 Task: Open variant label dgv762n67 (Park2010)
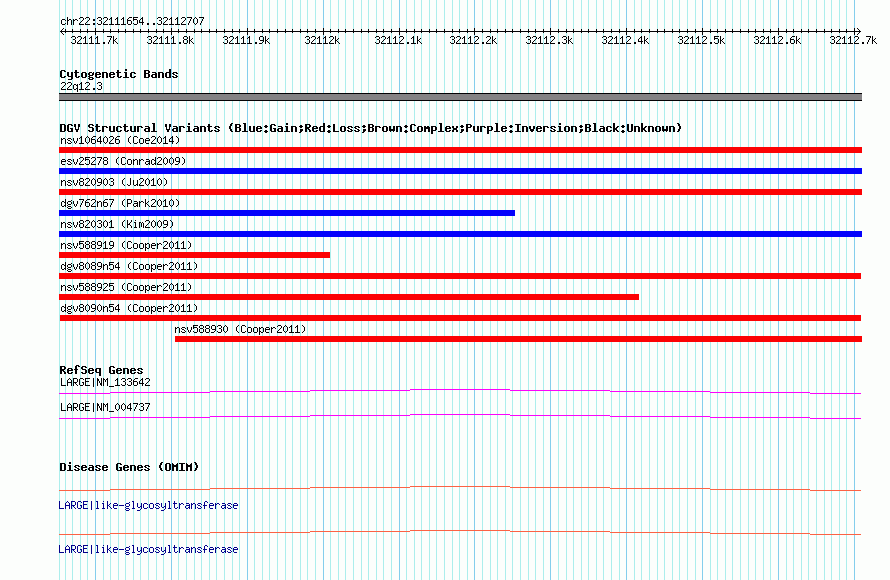click(x=120, y=203)
